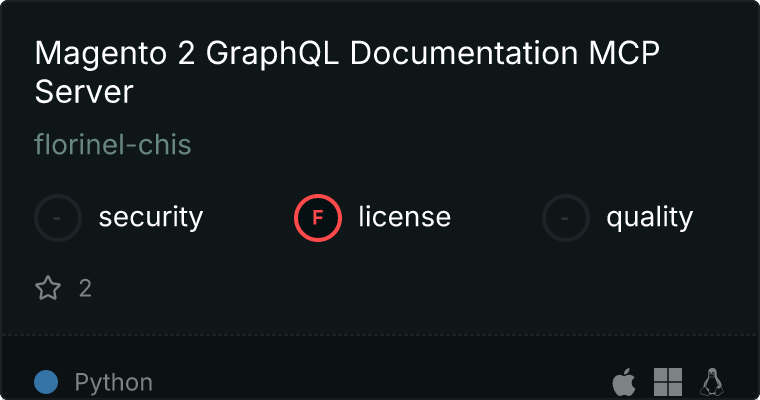Click the star count number 2
The height and width of the screenshot is (400, 760).
[x=85, y=289]
